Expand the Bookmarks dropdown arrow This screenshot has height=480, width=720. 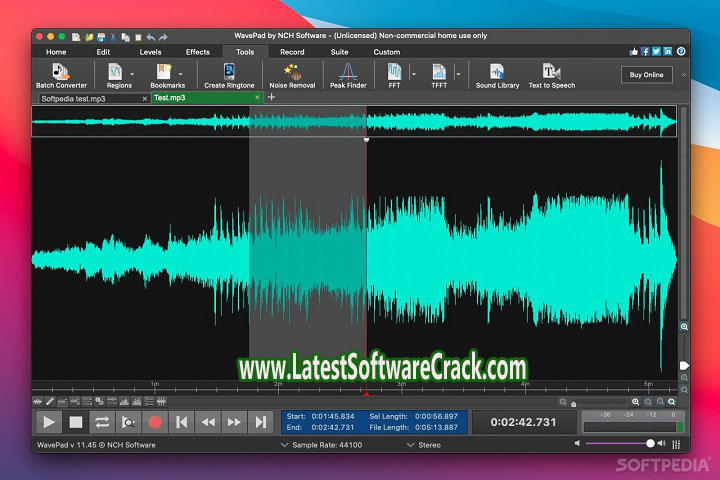click(181, 73)
